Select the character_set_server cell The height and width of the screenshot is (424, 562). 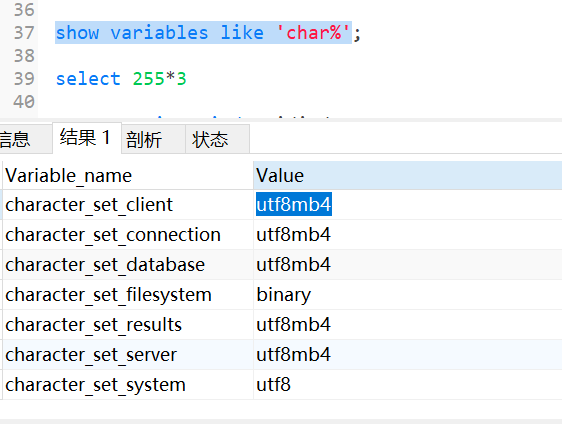click(x=128, y=355)
